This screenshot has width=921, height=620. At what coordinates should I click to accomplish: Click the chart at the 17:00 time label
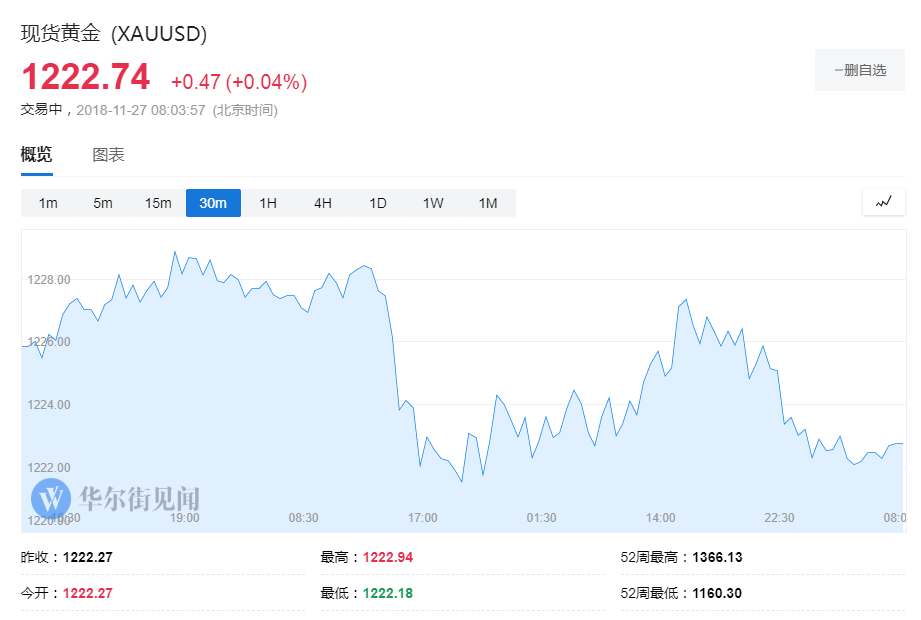pos(423,518)
